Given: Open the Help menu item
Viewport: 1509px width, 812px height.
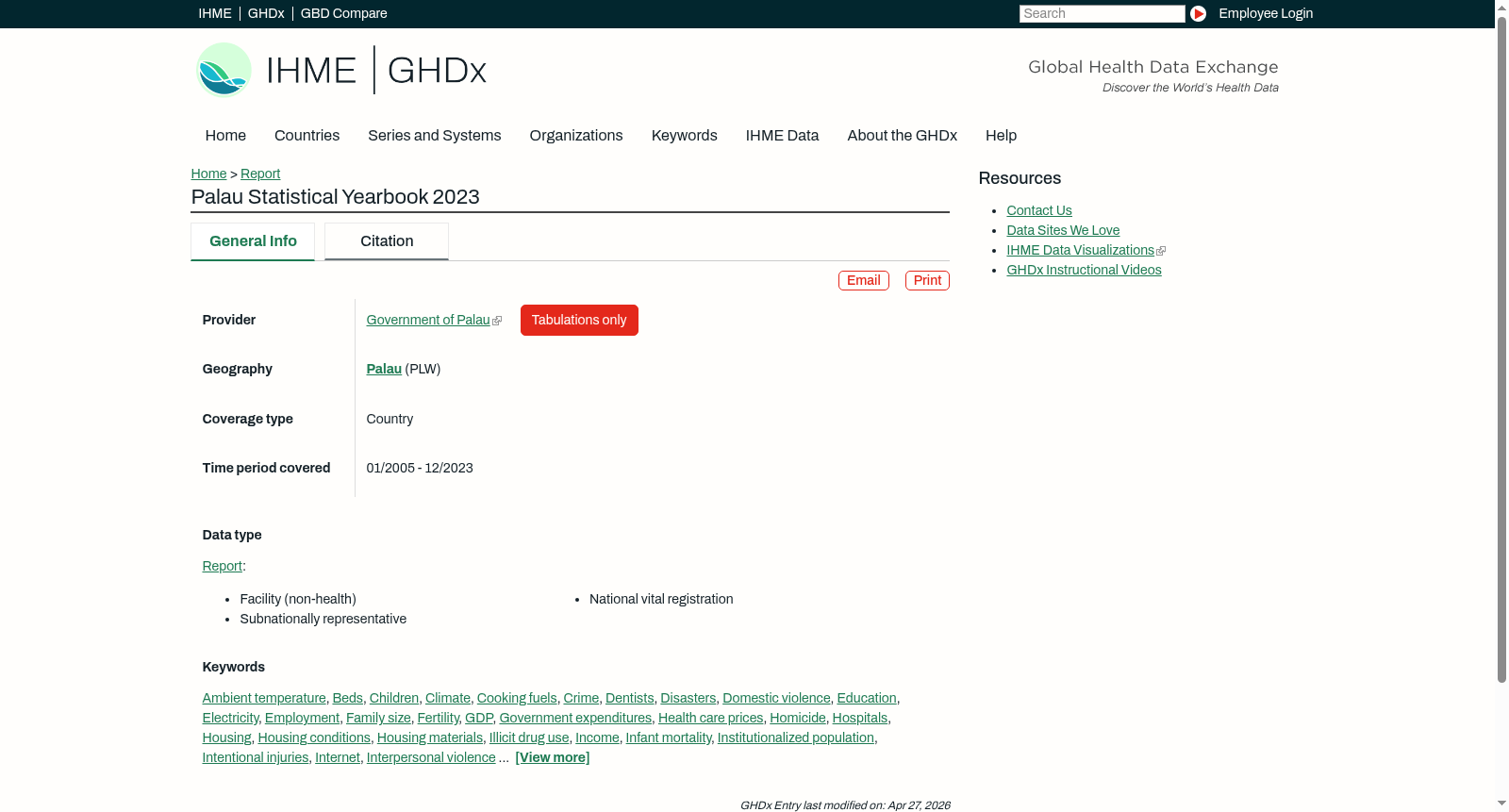Looking at the screenshot, I should [1001, 136].
